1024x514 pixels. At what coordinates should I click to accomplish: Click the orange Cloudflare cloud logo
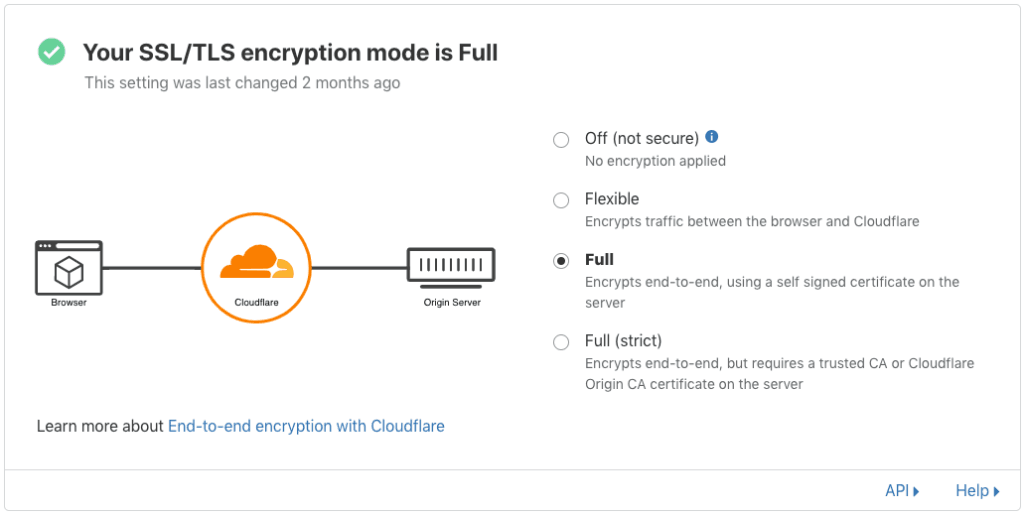click(258, 262)
